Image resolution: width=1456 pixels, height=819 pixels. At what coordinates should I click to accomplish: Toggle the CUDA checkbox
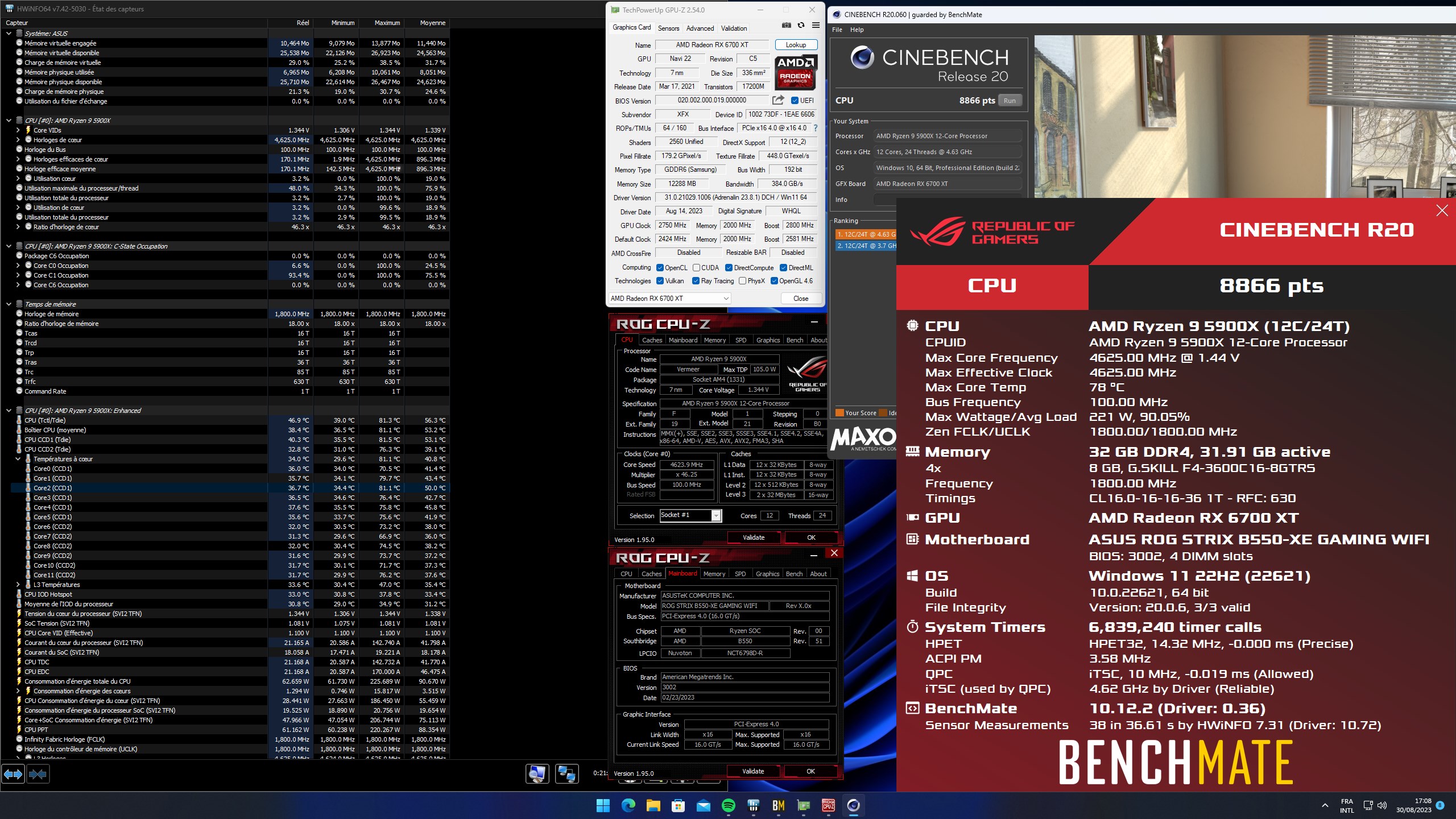[696, 268]
